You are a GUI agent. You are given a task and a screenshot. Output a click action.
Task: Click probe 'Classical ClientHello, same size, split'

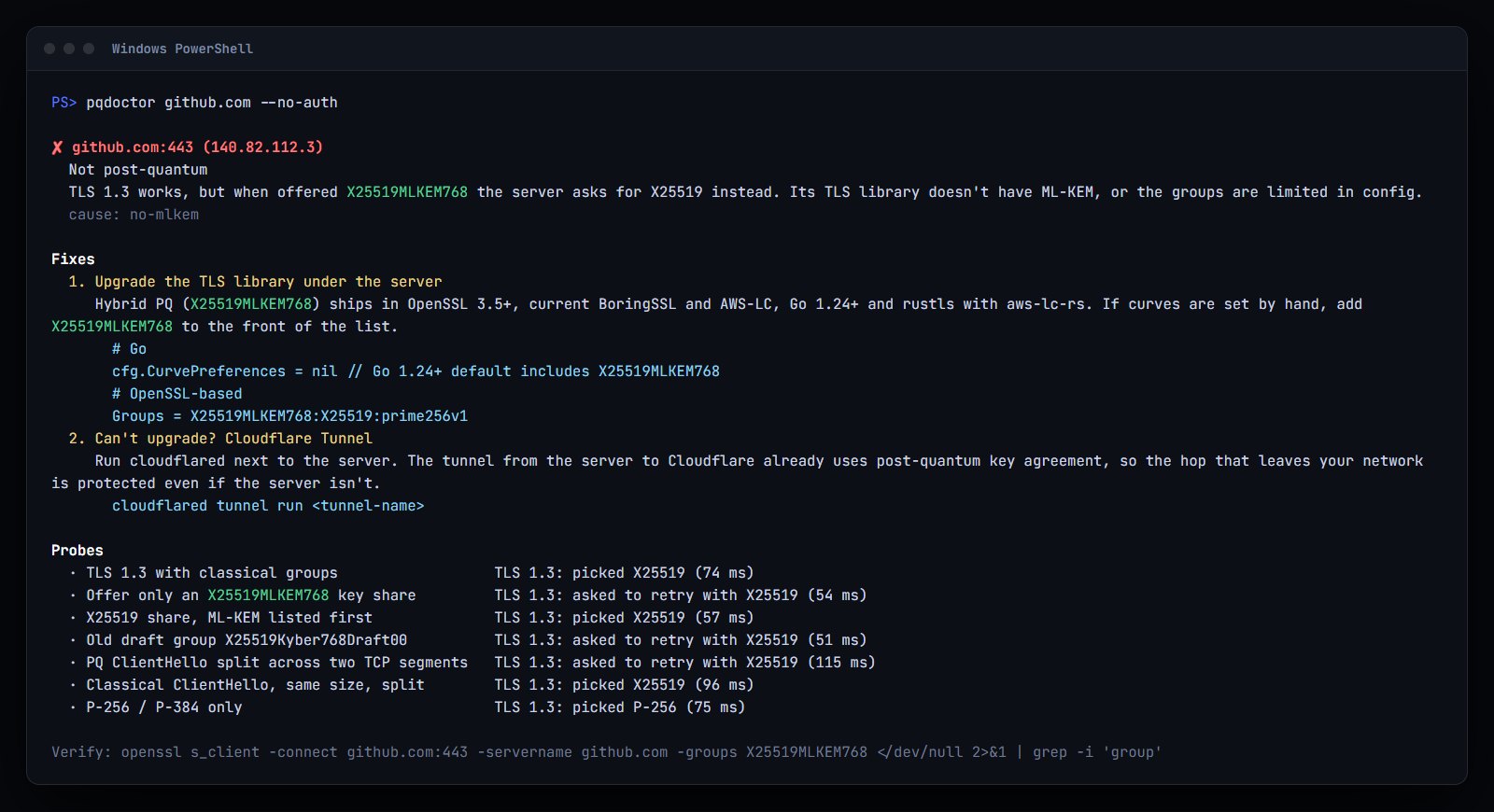[x=255, y=685]
